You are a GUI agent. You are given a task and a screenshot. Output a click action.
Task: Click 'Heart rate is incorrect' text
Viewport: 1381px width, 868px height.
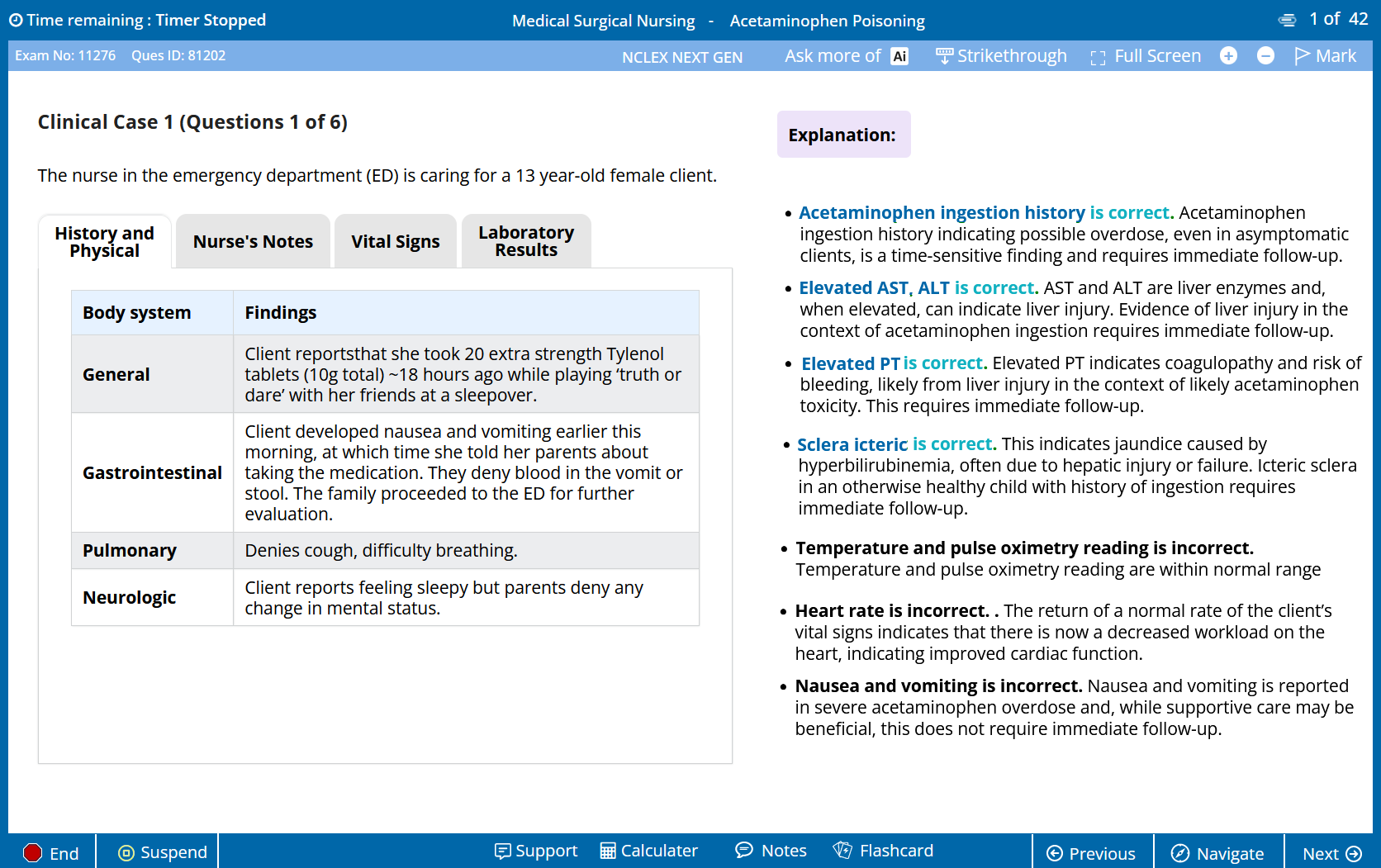892,611
